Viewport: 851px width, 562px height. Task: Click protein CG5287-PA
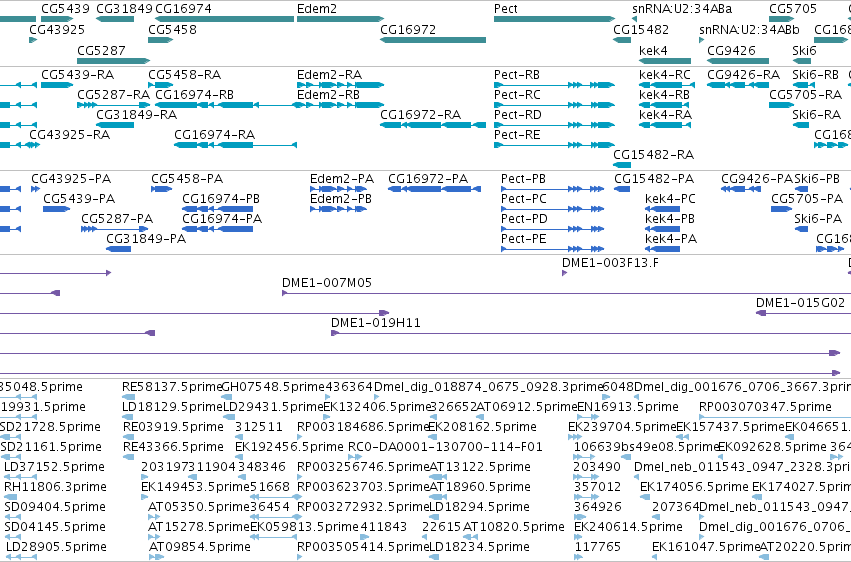[115, 229]
